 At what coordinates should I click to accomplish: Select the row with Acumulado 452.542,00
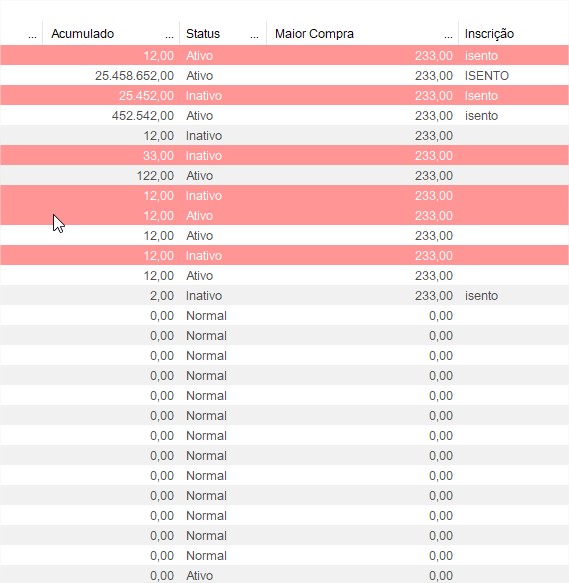coord(284,116)
